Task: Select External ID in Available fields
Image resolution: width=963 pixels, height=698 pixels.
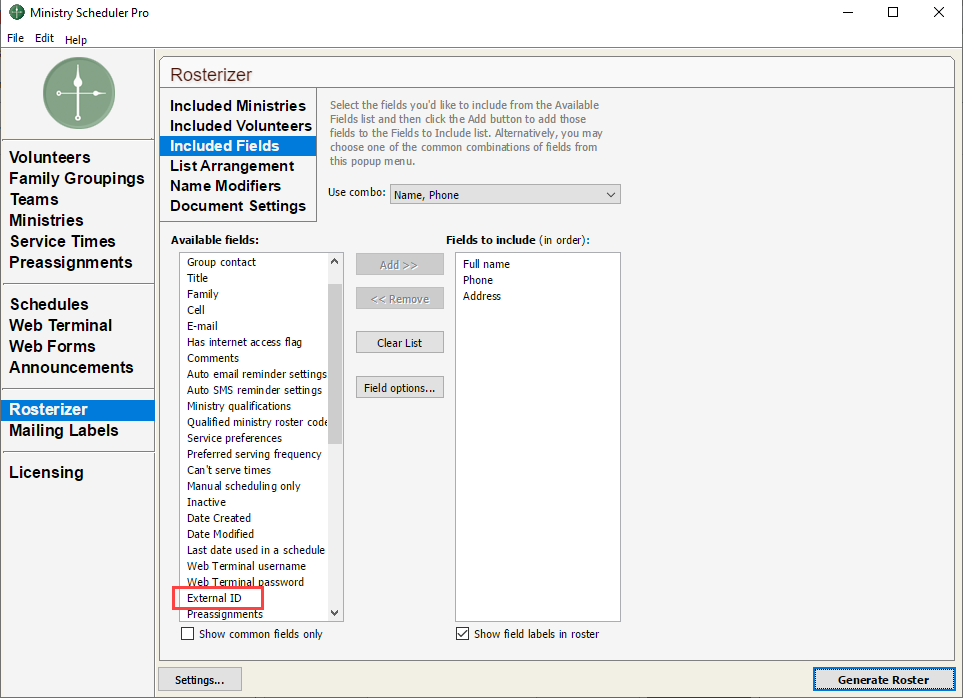Action: click(215, 598)
